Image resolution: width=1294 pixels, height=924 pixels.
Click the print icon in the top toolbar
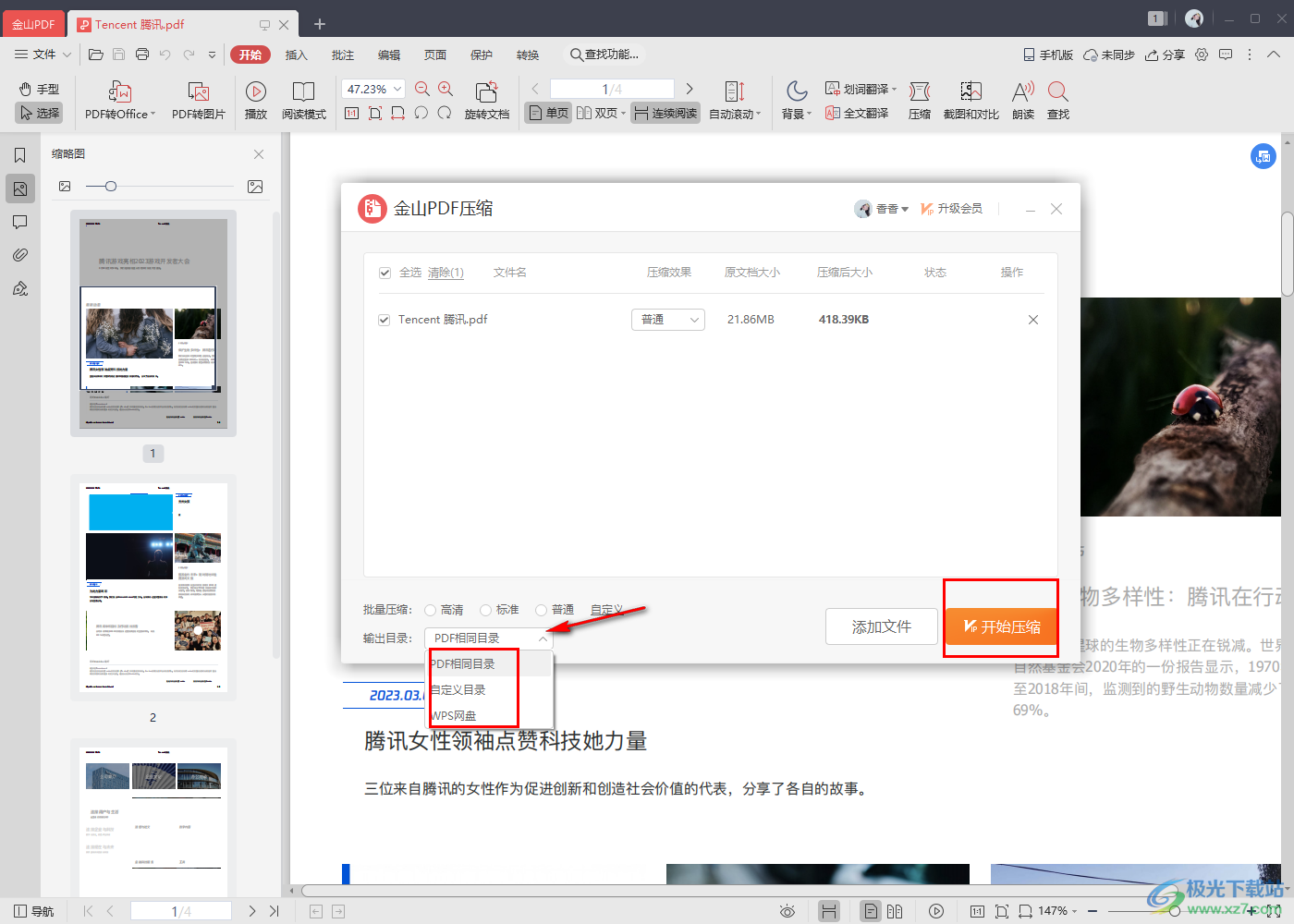point(142,55)
